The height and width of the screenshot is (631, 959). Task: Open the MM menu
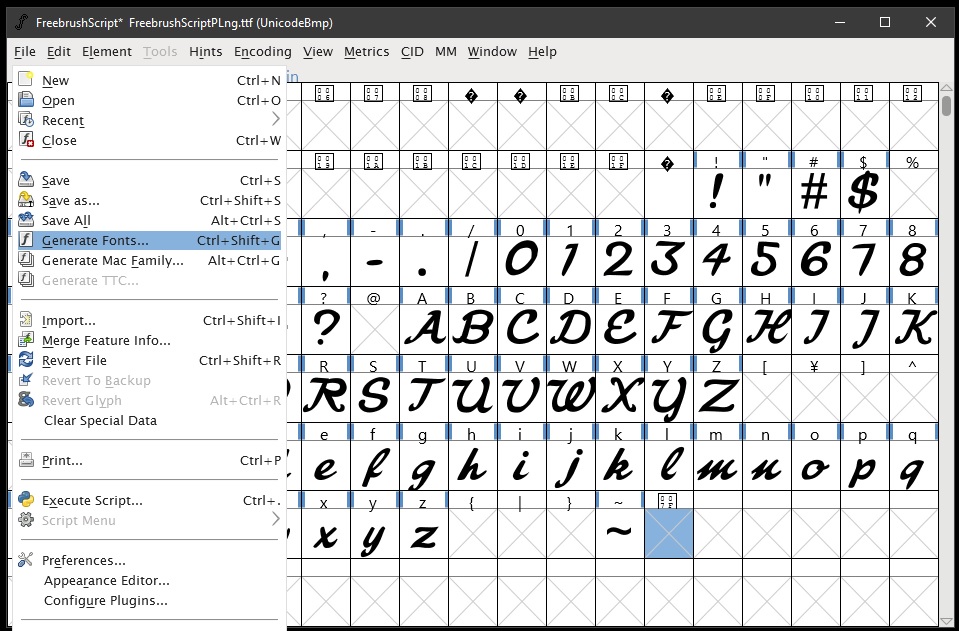[x=446, y=52]
